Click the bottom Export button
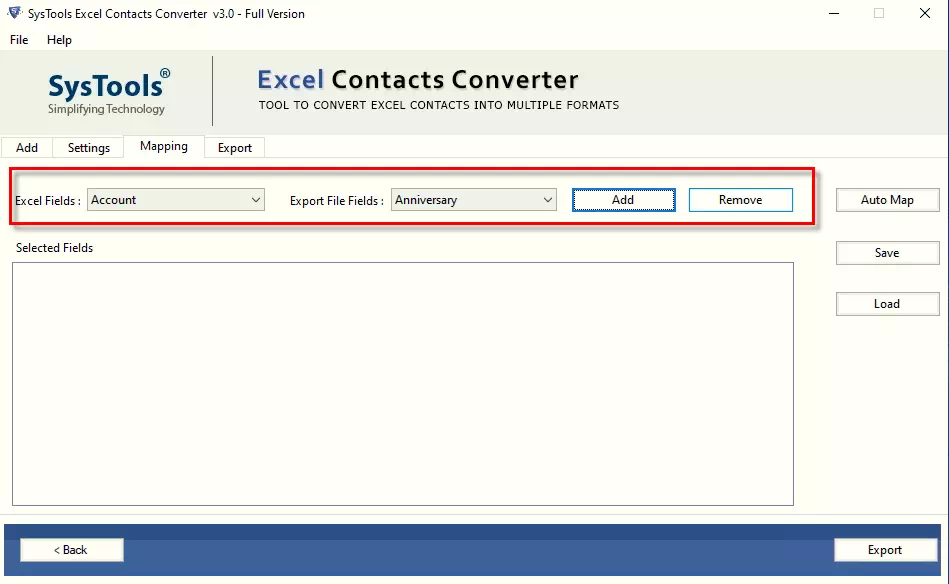The width and height of the screenshot is (949, 584). click(885, 550)
